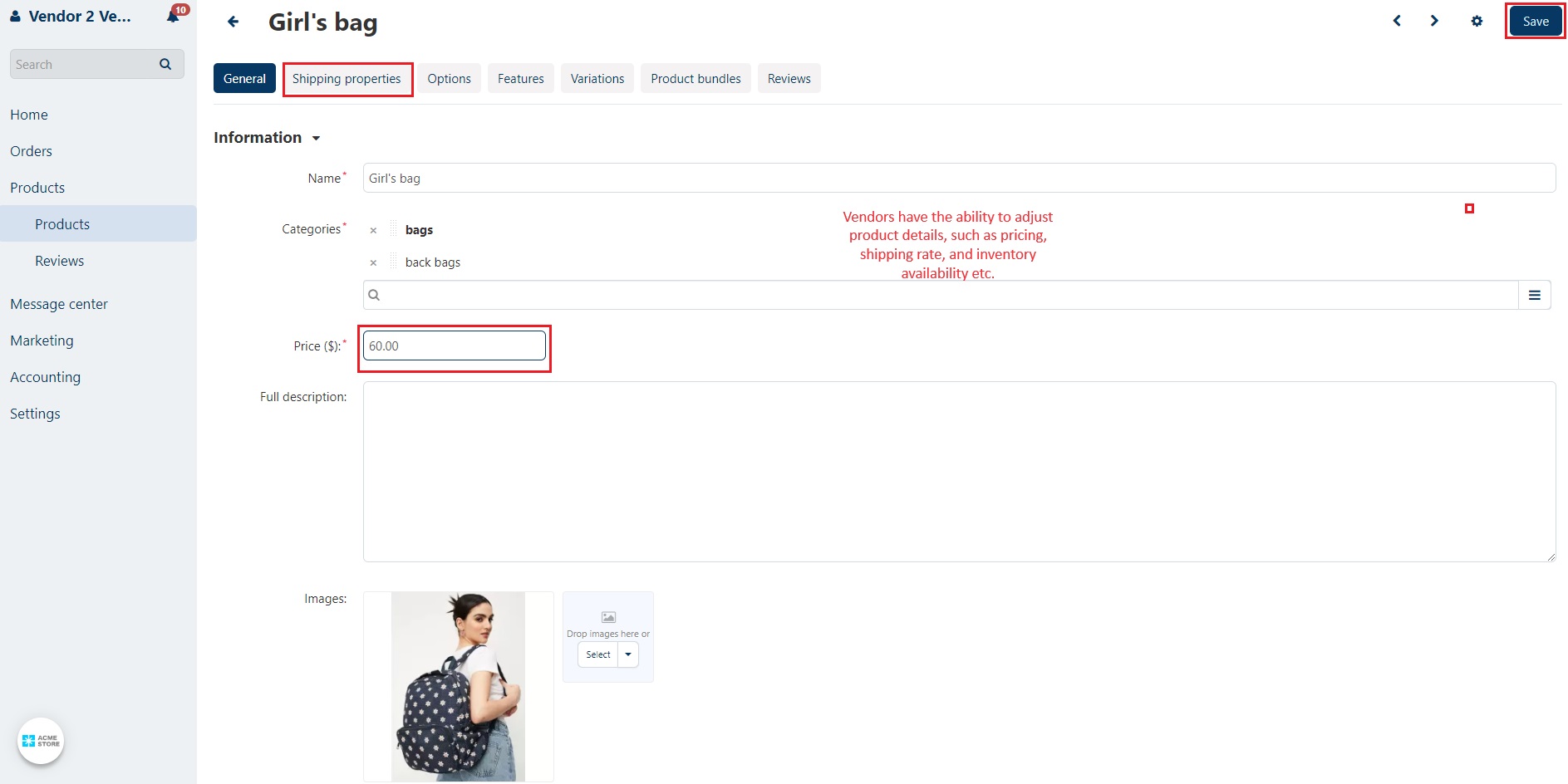Open Marketing in sidebar
The image size is (1568, 784).
coord(42,341)
